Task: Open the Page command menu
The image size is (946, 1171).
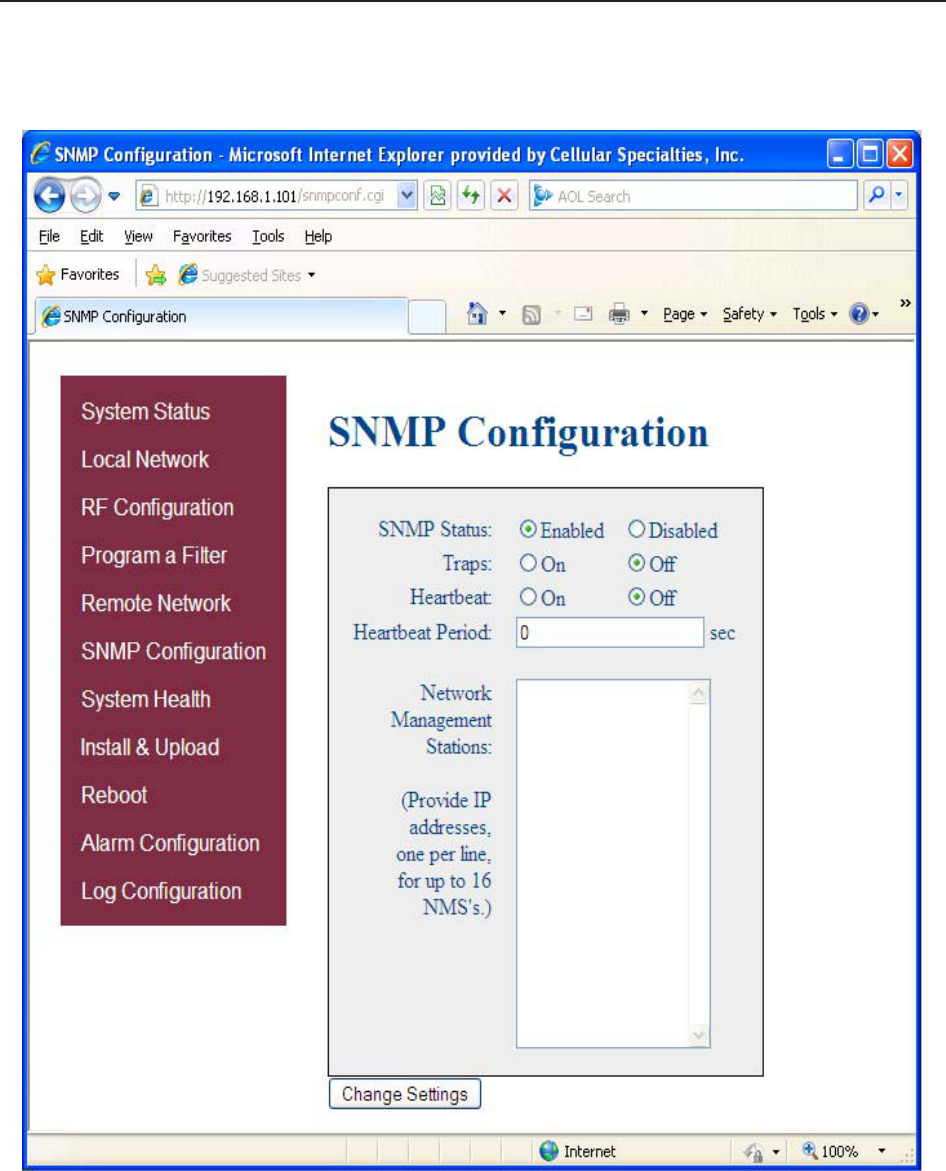Action: [x=685, y=314]
